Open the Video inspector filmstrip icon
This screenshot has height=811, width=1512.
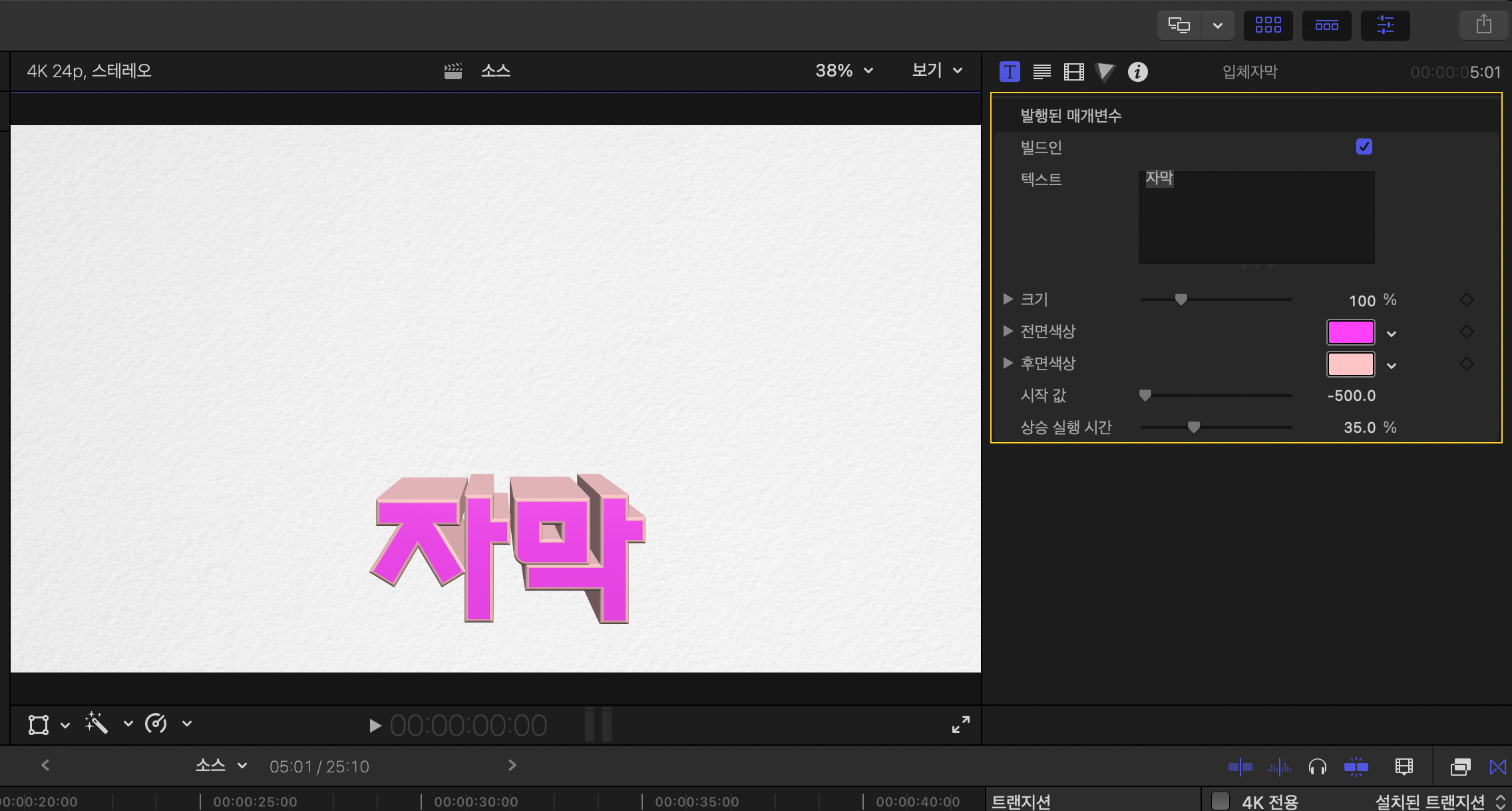pyautogui.click(x=1073, y=71)
